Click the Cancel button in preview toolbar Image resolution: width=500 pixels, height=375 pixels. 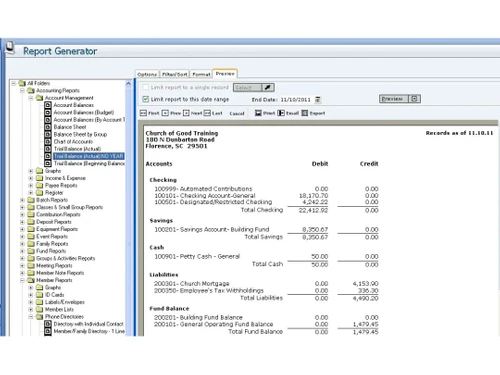pos(237,114)
